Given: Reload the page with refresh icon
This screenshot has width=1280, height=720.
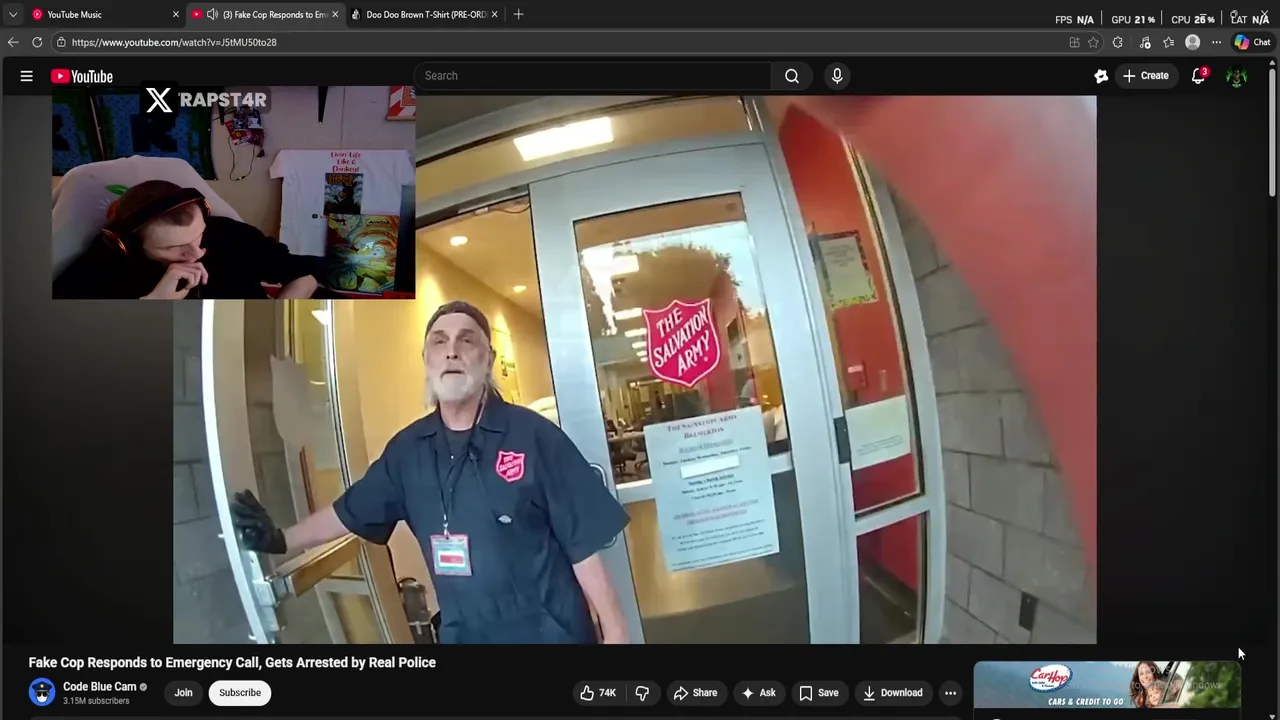Looking at the screenshot, I should (x=37, y=42).
